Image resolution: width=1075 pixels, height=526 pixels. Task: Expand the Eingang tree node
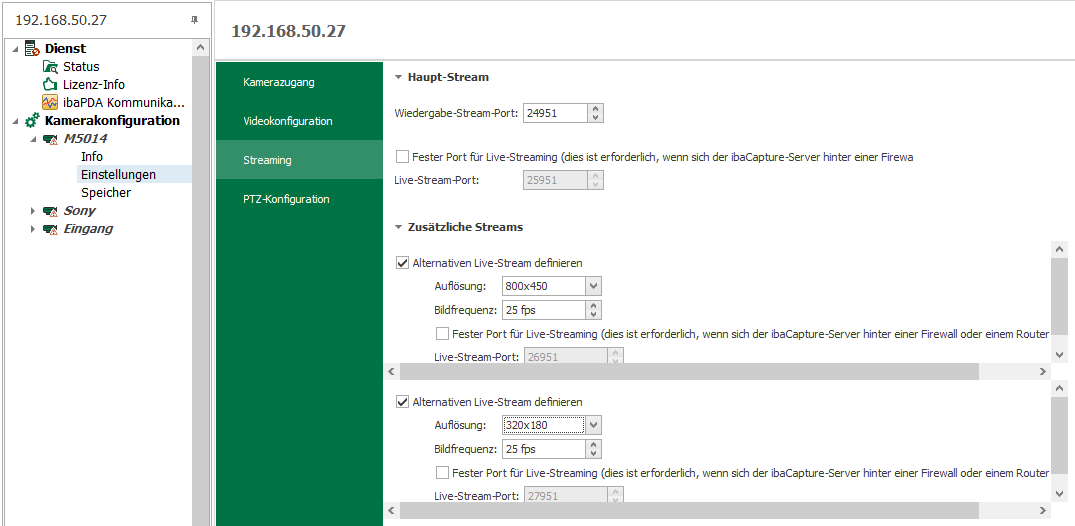click(x=33, y=229)
